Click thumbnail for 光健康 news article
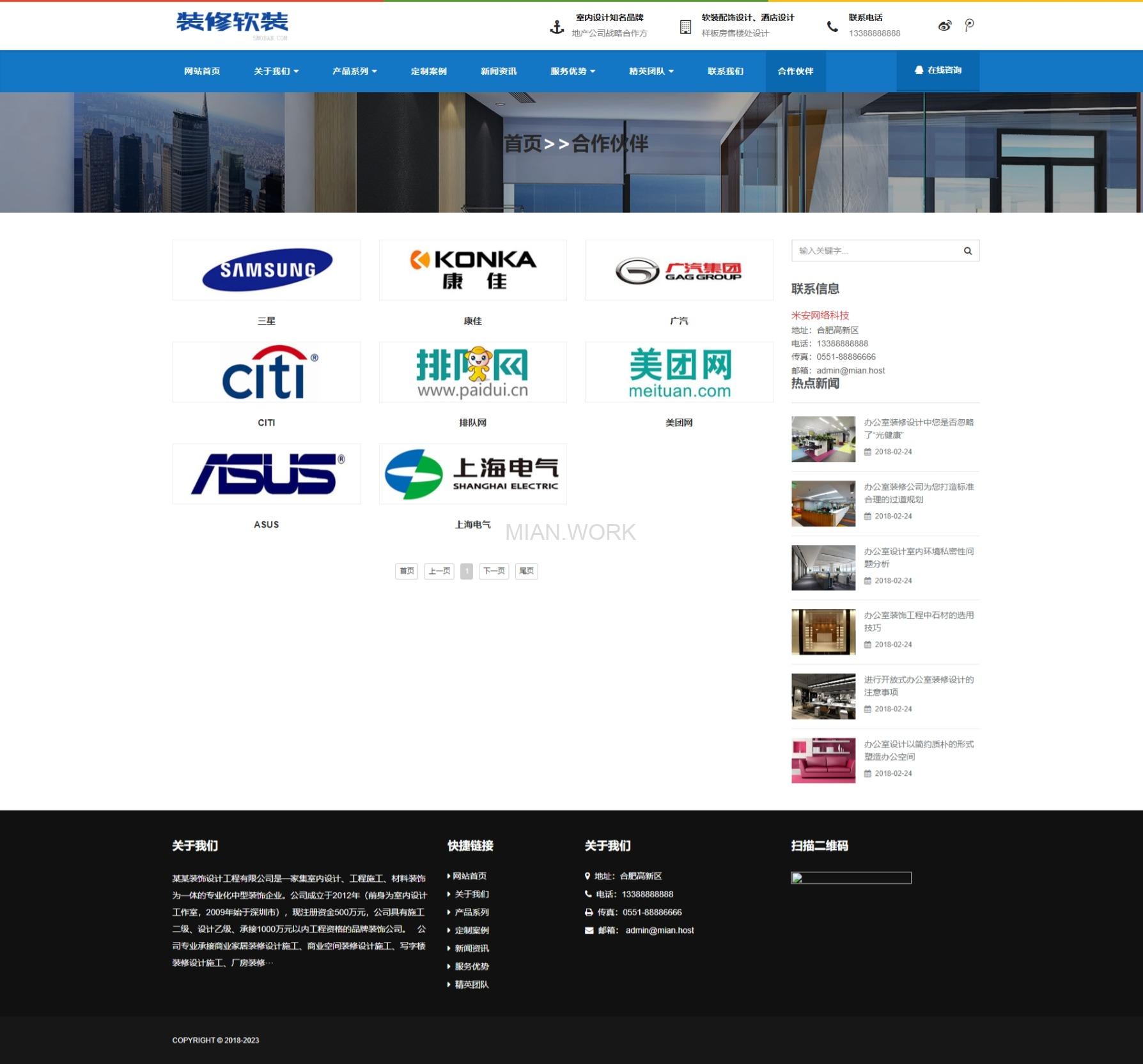The height and width of the screenshot is (1064, 1143). point(823,439)
